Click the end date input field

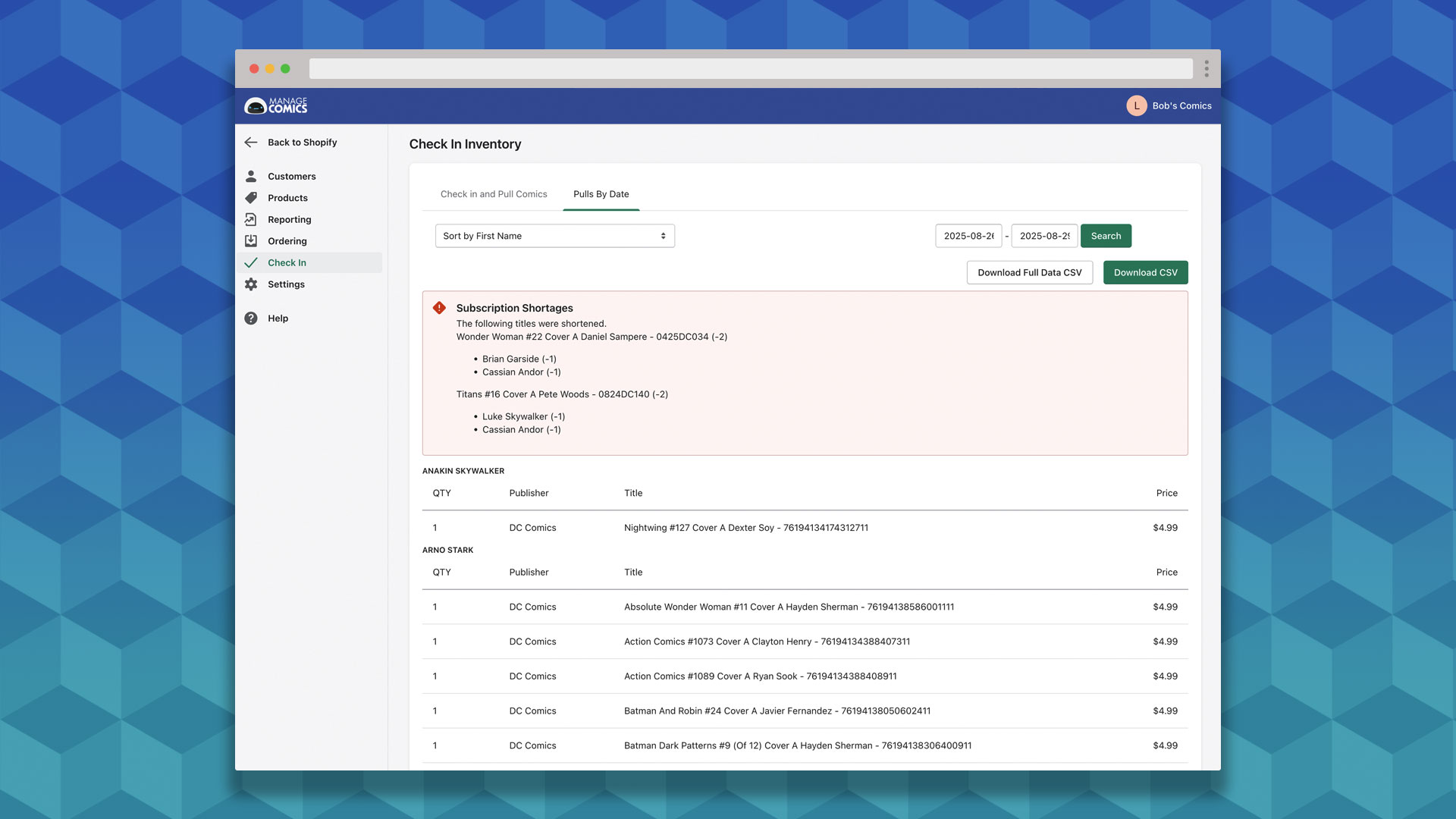pyautogui.click(x=1044, y=236)
